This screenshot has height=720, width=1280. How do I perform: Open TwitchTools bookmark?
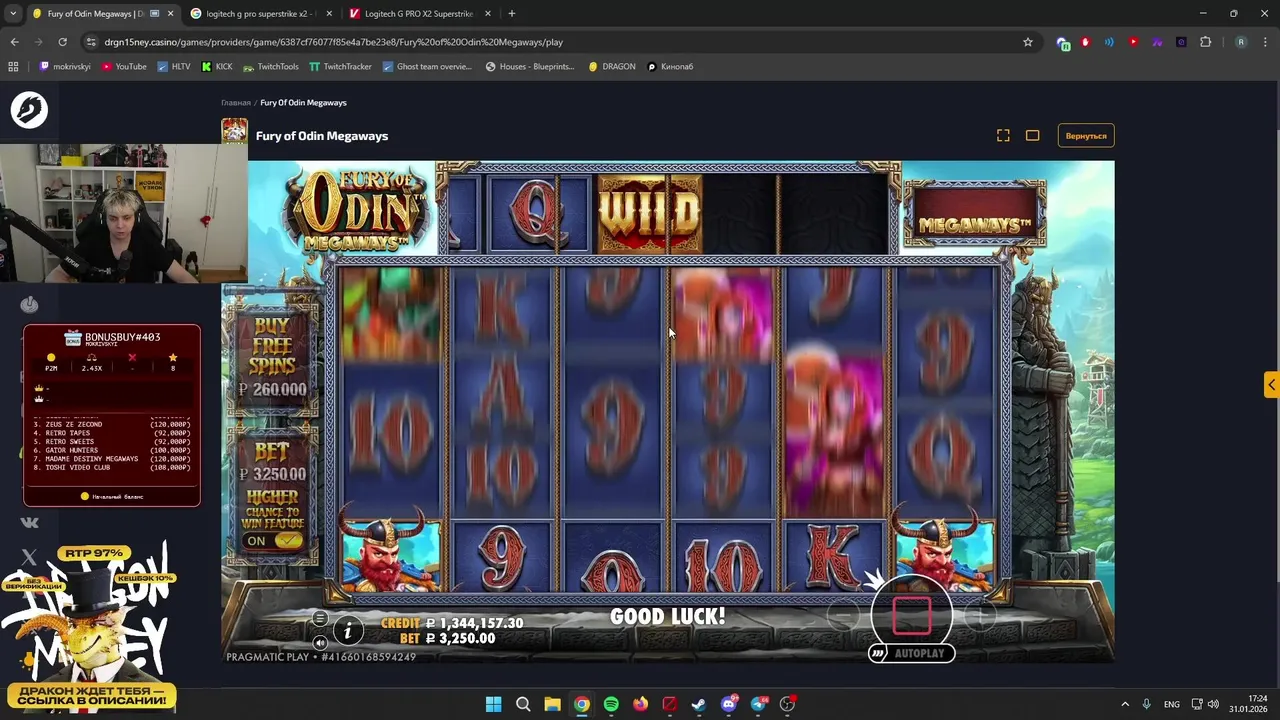point(271,67)
